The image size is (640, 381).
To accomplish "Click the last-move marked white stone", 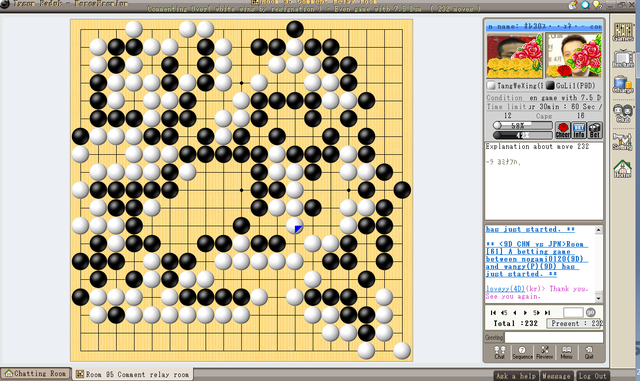I will point(295,226).
